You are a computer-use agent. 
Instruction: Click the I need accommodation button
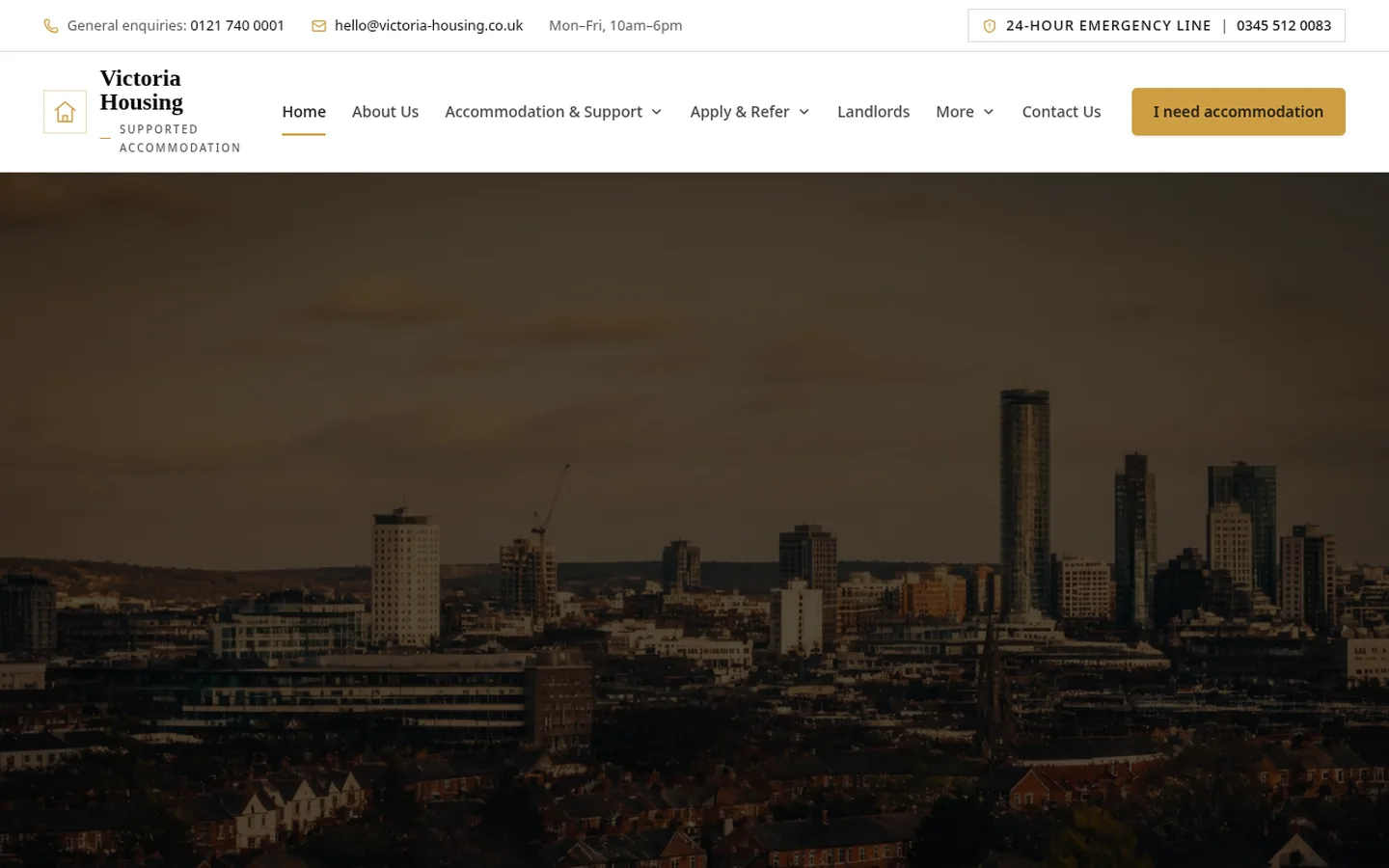point(1239,112)
